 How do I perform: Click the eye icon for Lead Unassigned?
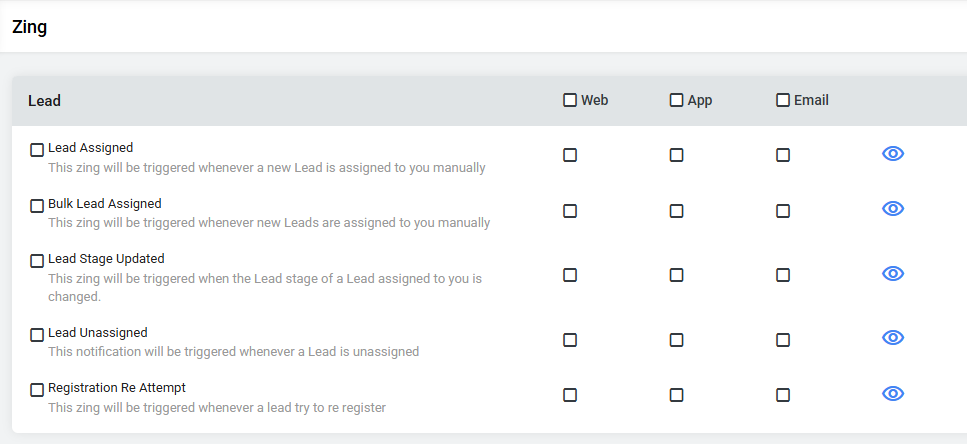pyautogui.click(x=892, y=337)
